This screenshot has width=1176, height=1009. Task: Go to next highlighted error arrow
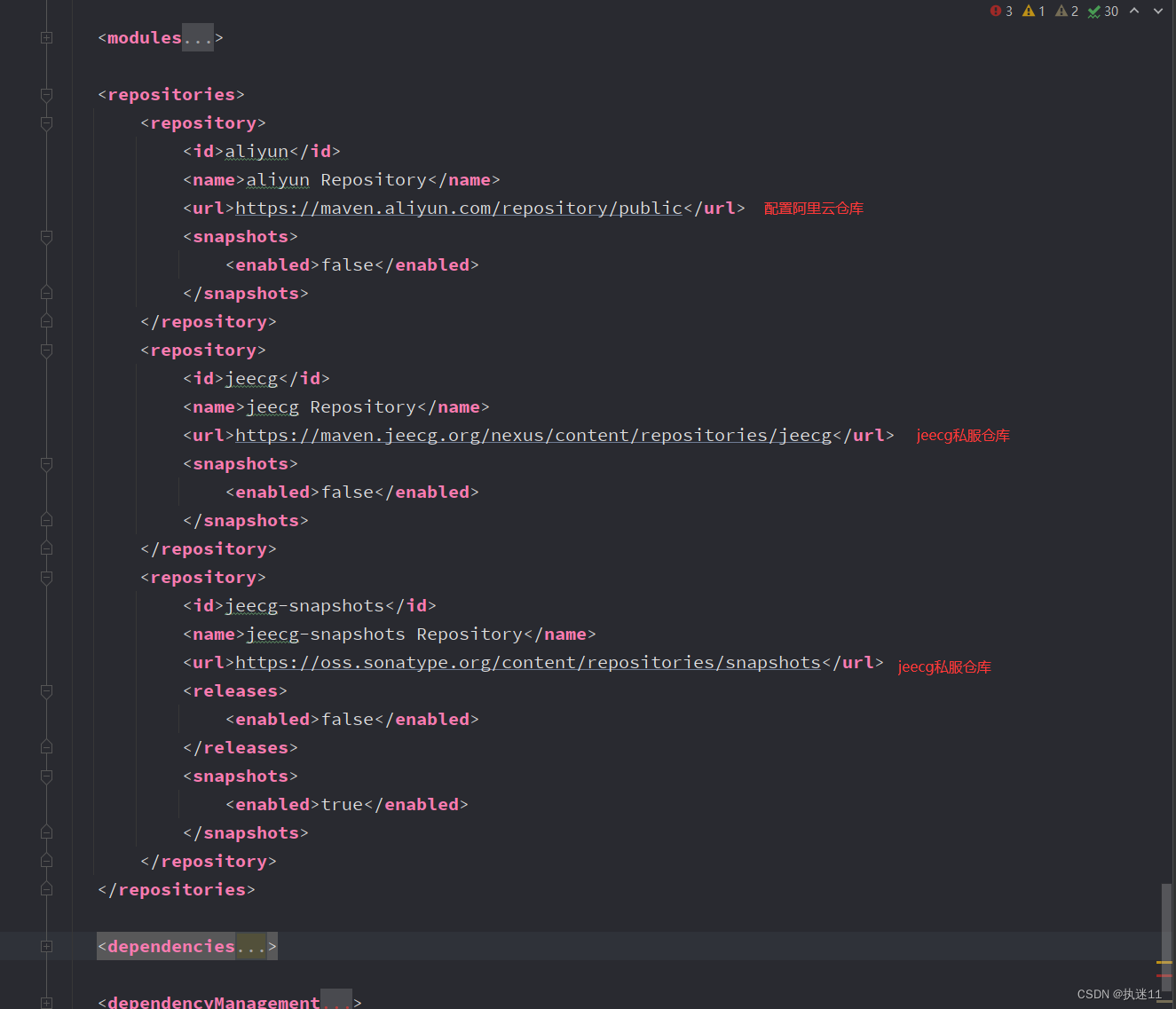click(1158, 12)
